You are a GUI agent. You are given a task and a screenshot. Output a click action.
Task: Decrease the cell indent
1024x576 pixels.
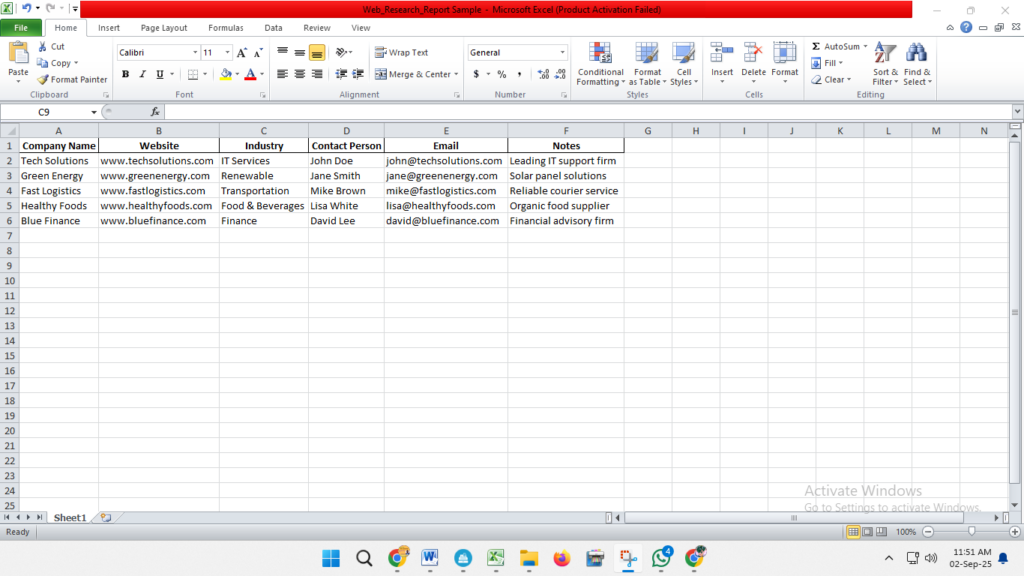(x=341, y=74)
